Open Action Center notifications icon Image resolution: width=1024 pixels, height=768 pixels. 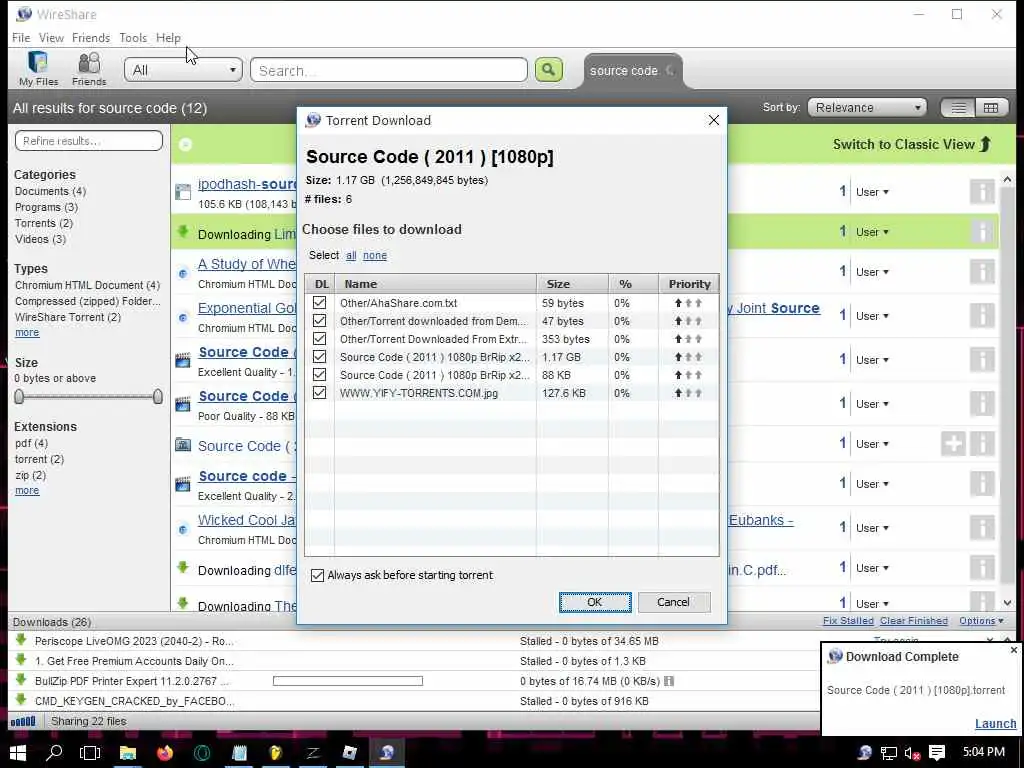coord(937,752)
